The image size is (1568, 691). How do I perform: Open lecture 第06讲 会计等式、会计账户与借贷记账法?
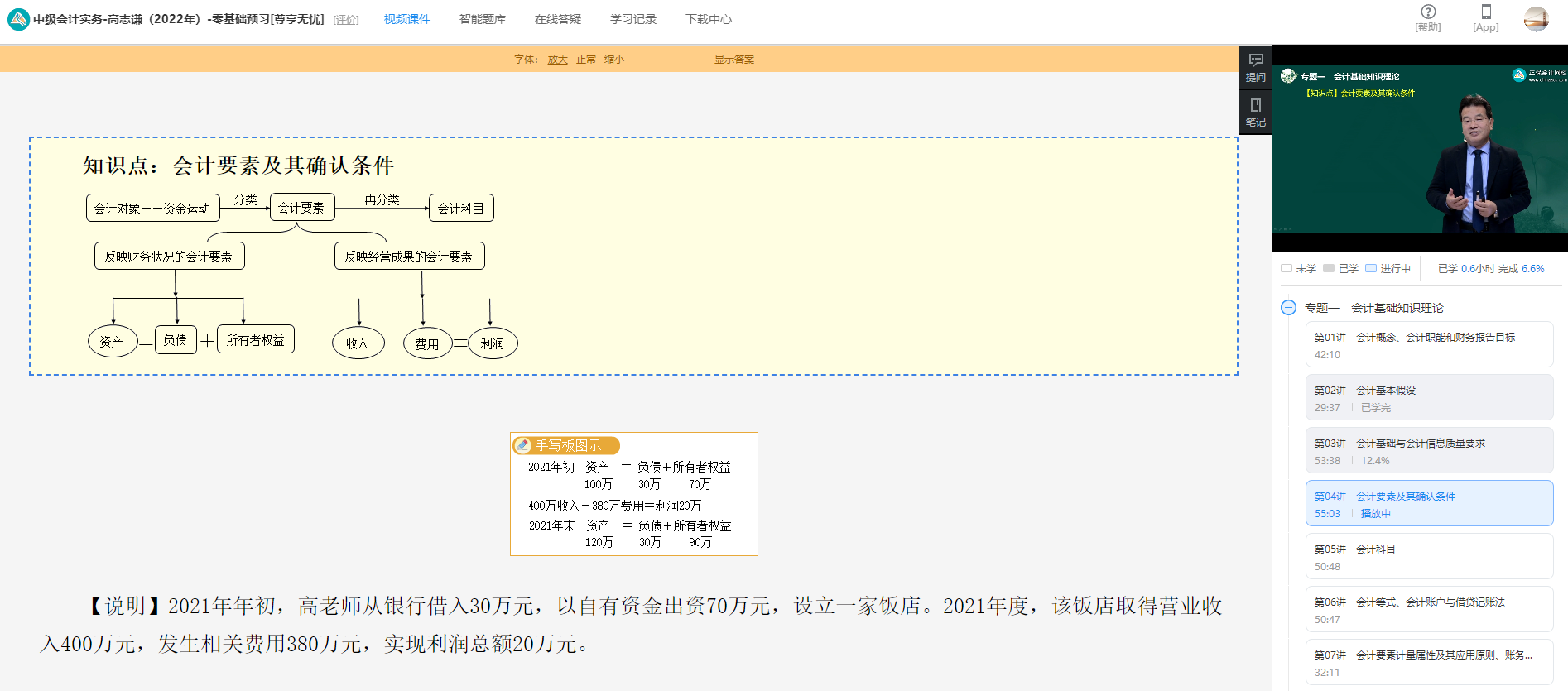click(x=1429, y=609)
